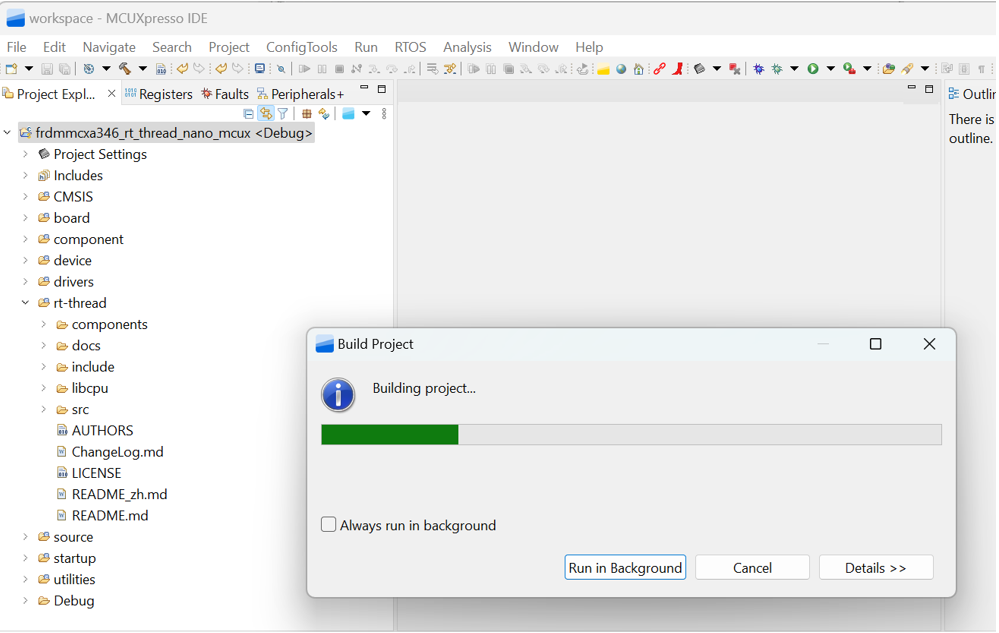Collapse all in Project Explorer toolbar
The height and width of the screenshot is (633, 999).
[x=248, y=114]
